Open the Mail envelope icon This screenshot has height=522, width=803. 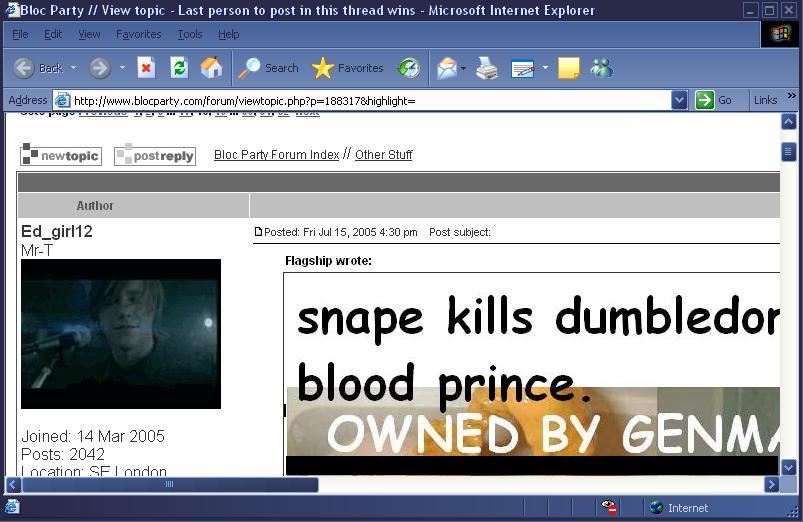pyautogui.click(x=447, y=68)
